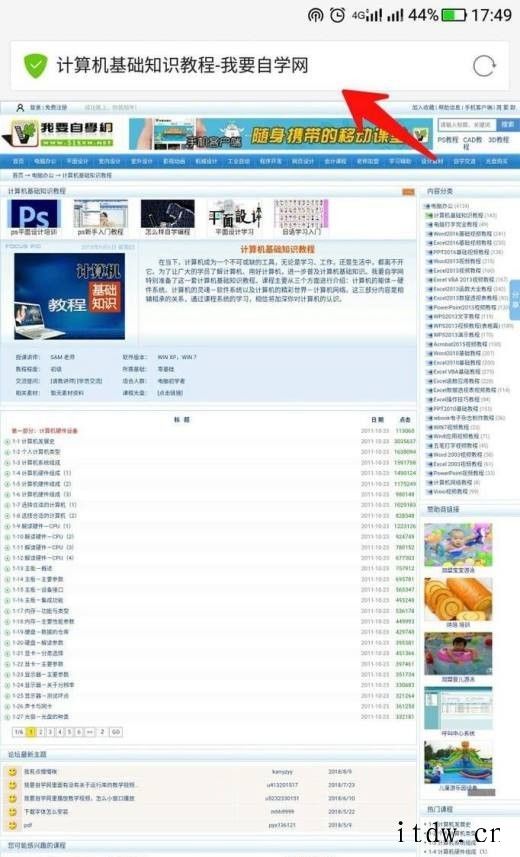
Task: Tap the blue 分享 side tab
Action: (x=515, y=300)
